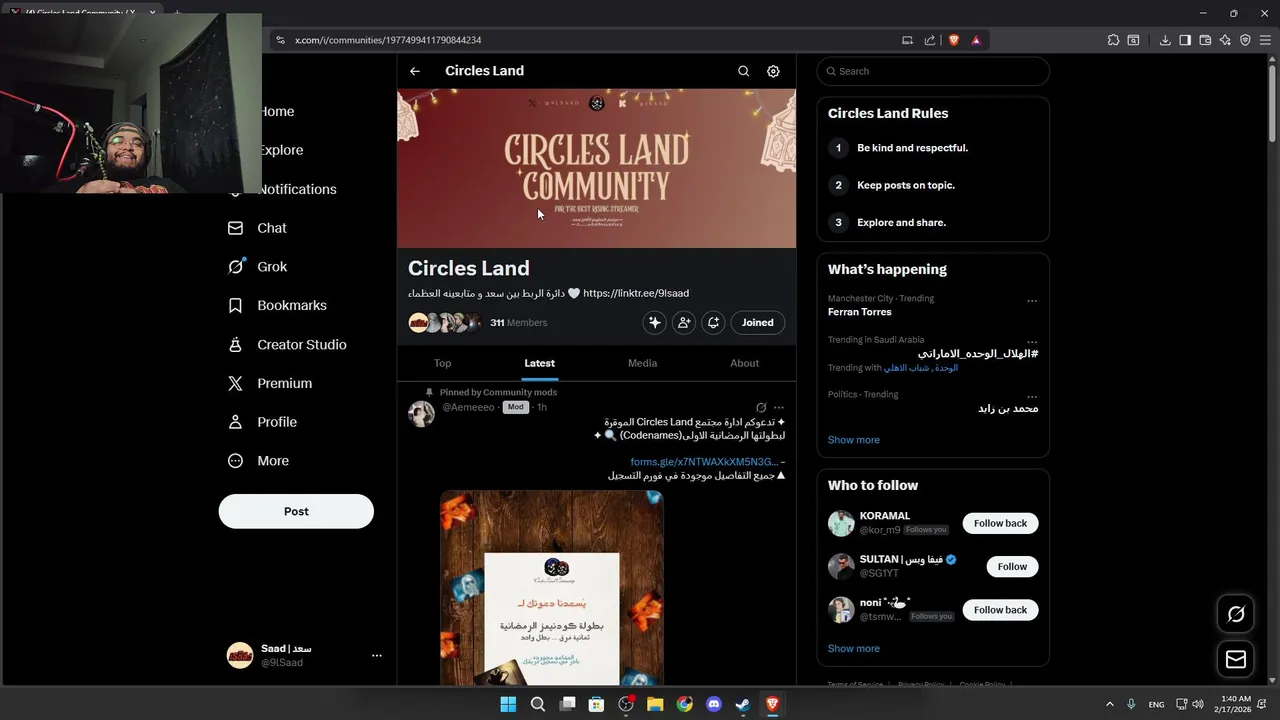Click Brave Shields lion icon in address bar
1280x720 pixels.
[x=953, y=40]
